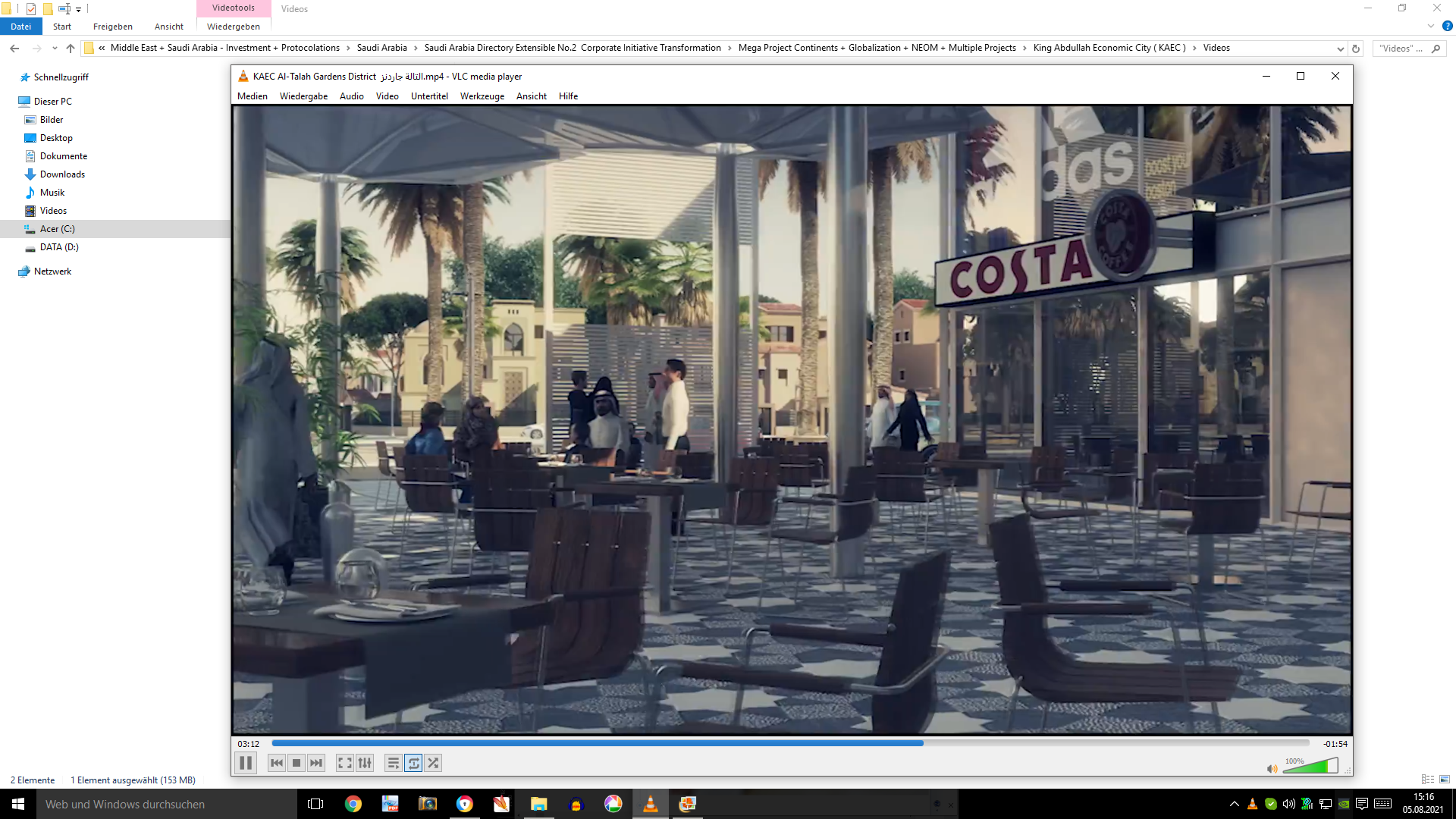
Task: Go forward in Explorer navigation
Action: (x=36, y=48)
